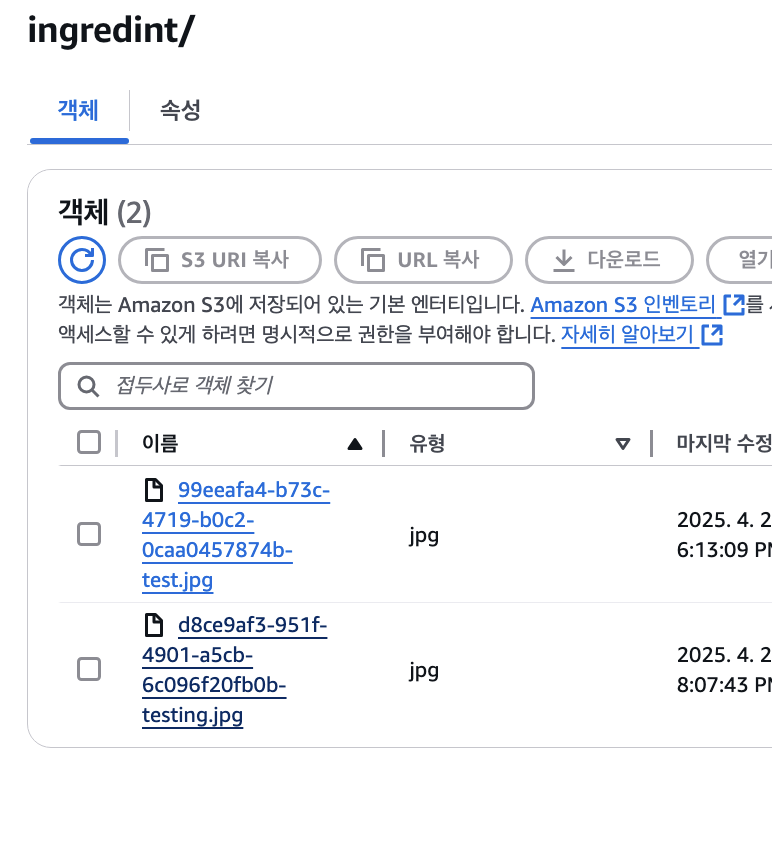Screen dimensions: 772x864
Task: Open the 99eeafa4-b73c test.jpg object link
Action: click(x=236, y=535)
